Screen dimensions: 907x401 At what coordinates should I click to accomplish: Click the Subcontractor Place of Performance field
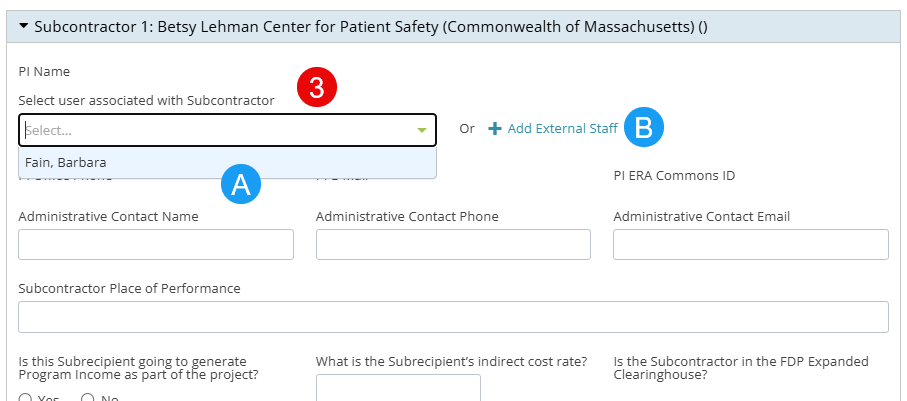(454, 317)
